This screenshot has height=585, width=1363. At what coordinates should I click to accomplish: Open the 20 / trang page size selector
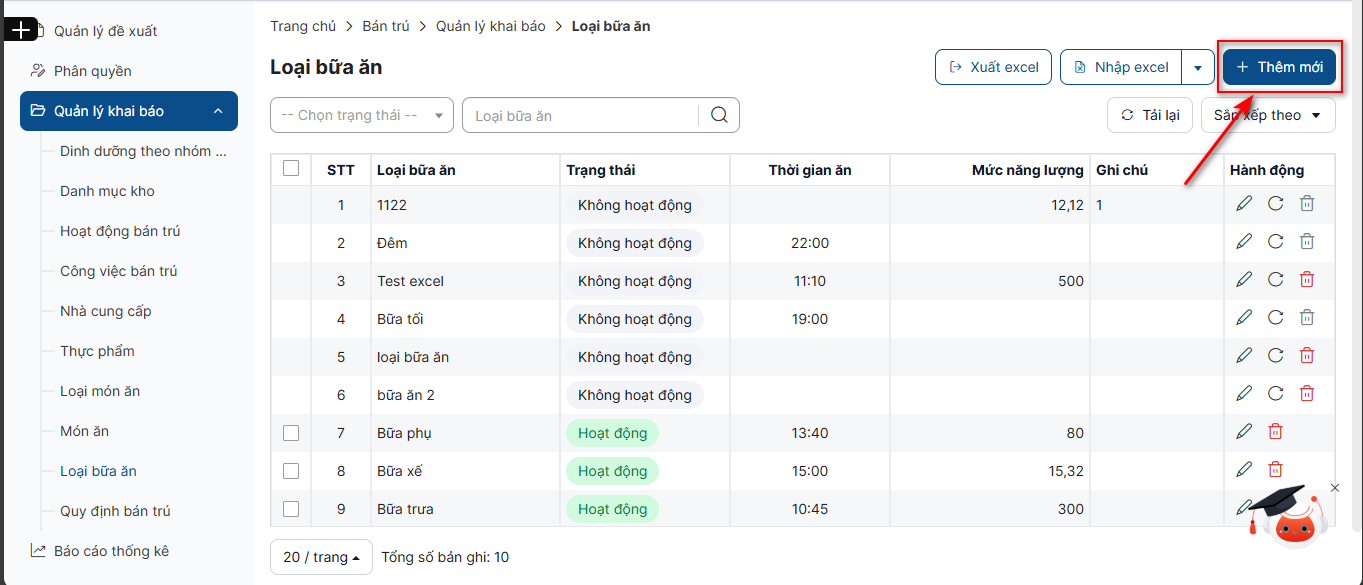click(321, 557)
